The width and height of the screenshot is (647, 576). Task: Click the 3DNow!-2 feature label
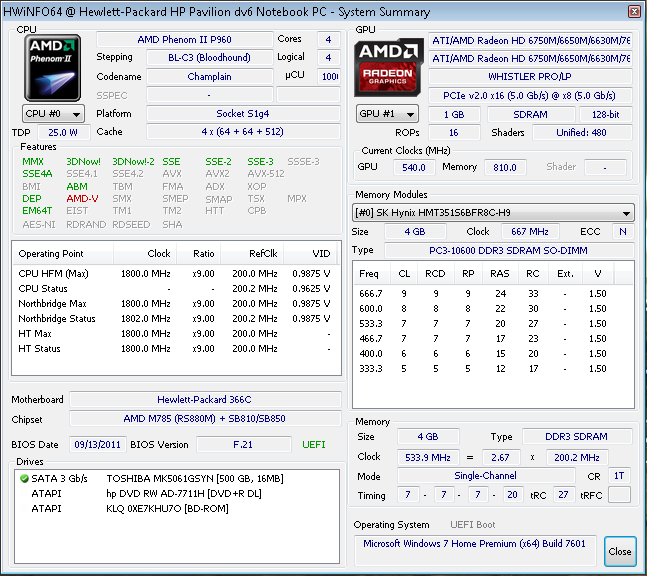(x=133, y=162)
